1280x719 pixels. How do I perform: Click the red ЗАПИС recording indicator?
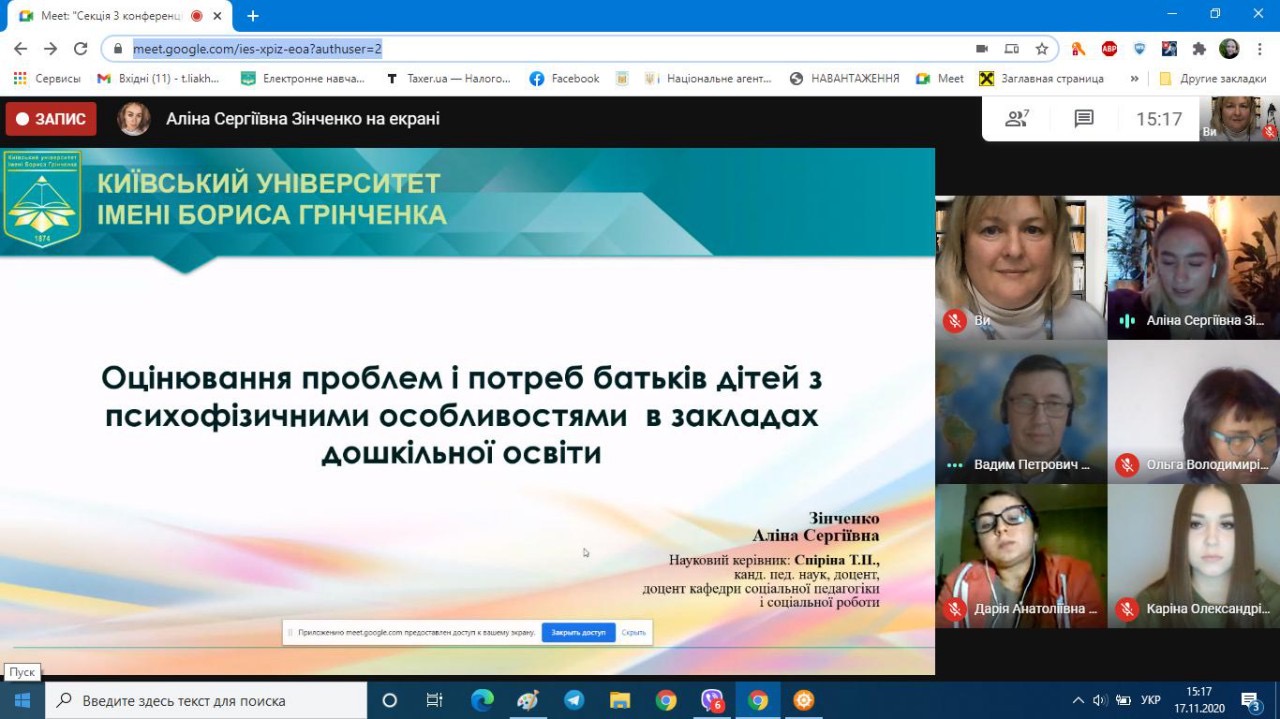coord(51,119)
